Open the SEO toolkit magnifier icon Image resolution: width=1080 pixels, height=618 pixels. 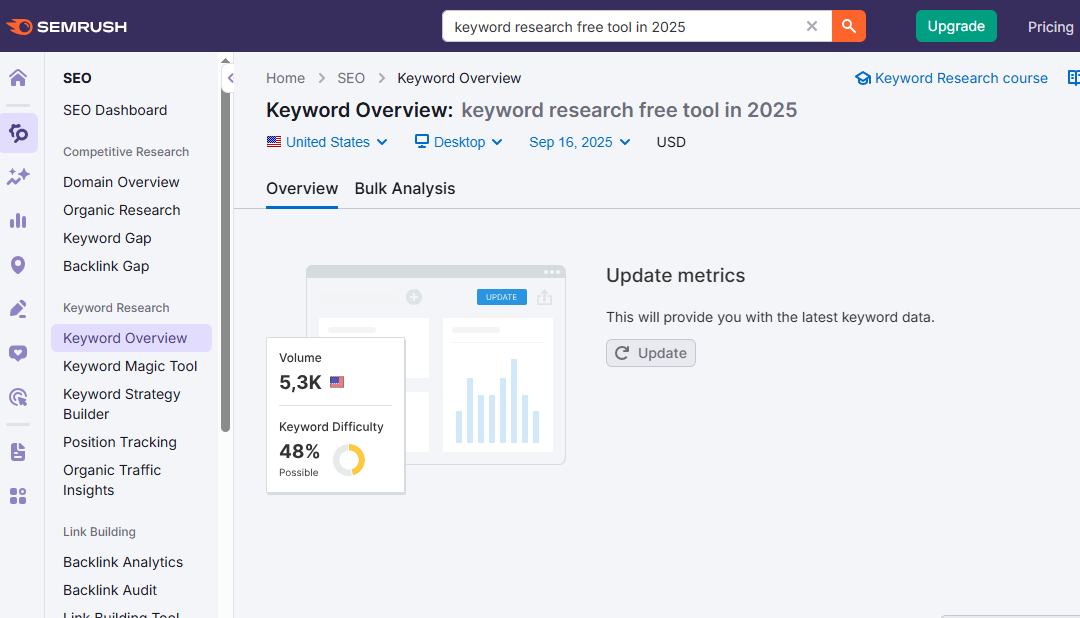(19, 133)
